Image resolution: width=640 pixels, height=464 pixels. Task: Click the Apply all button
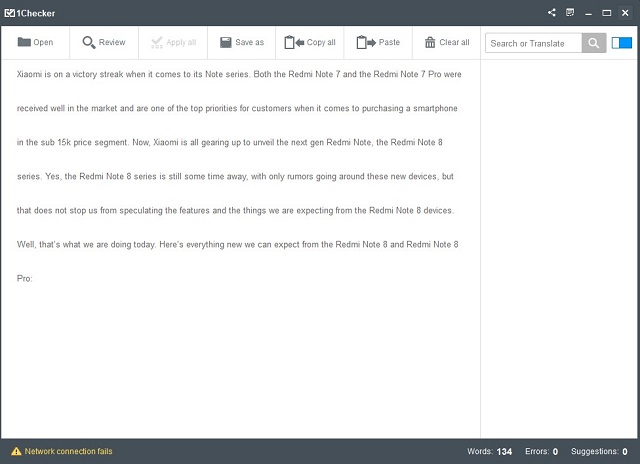click(173, 42)
